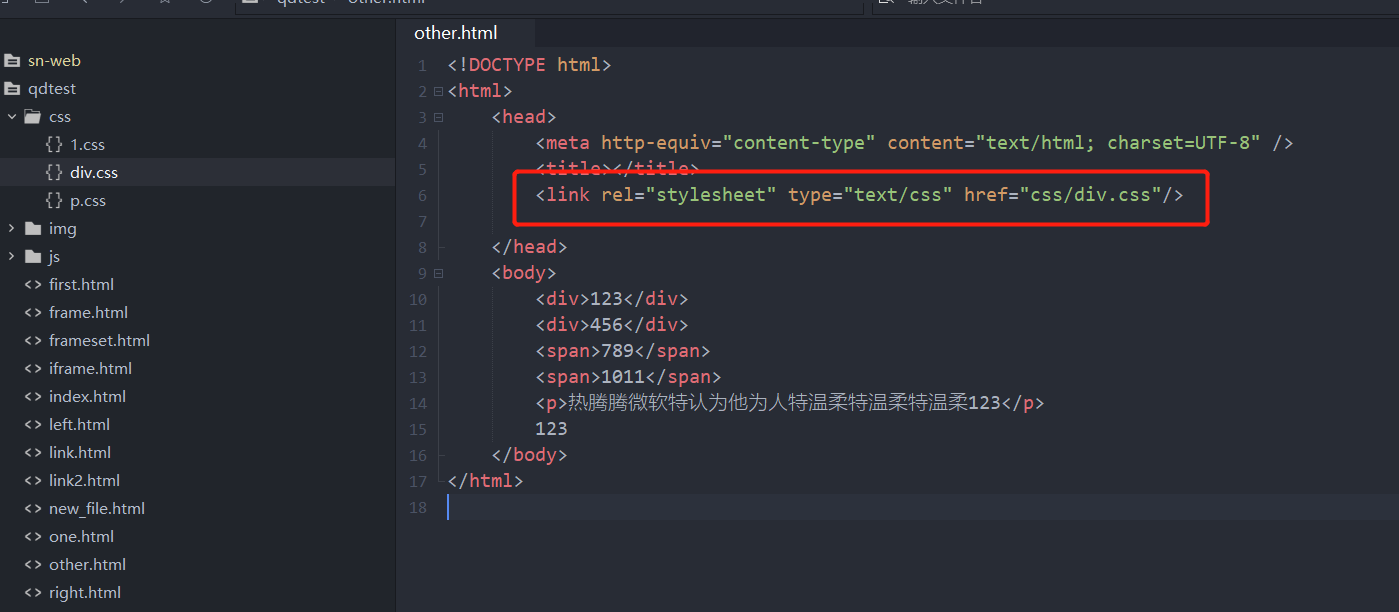The width and height of the screenshot is (1399, 612).
Task: Click the qdtest project icon
Action: point(12,88)
